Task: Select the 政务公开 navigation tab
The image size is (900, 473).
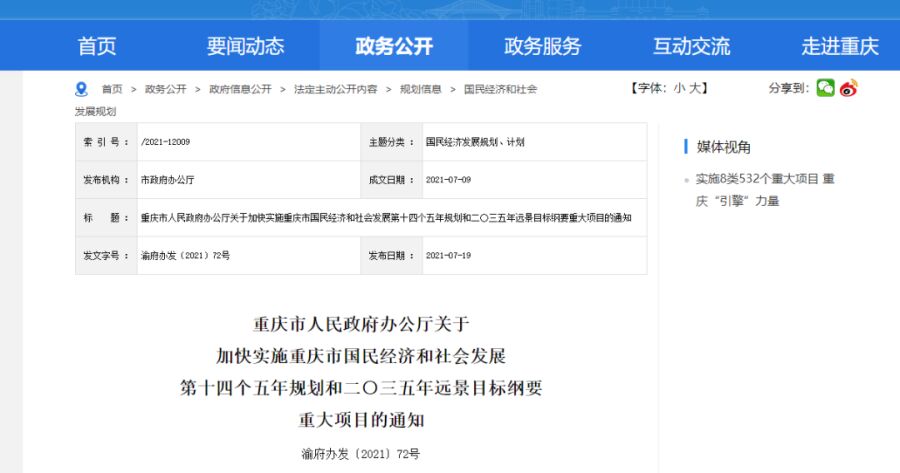Action: tap(394, 46)
